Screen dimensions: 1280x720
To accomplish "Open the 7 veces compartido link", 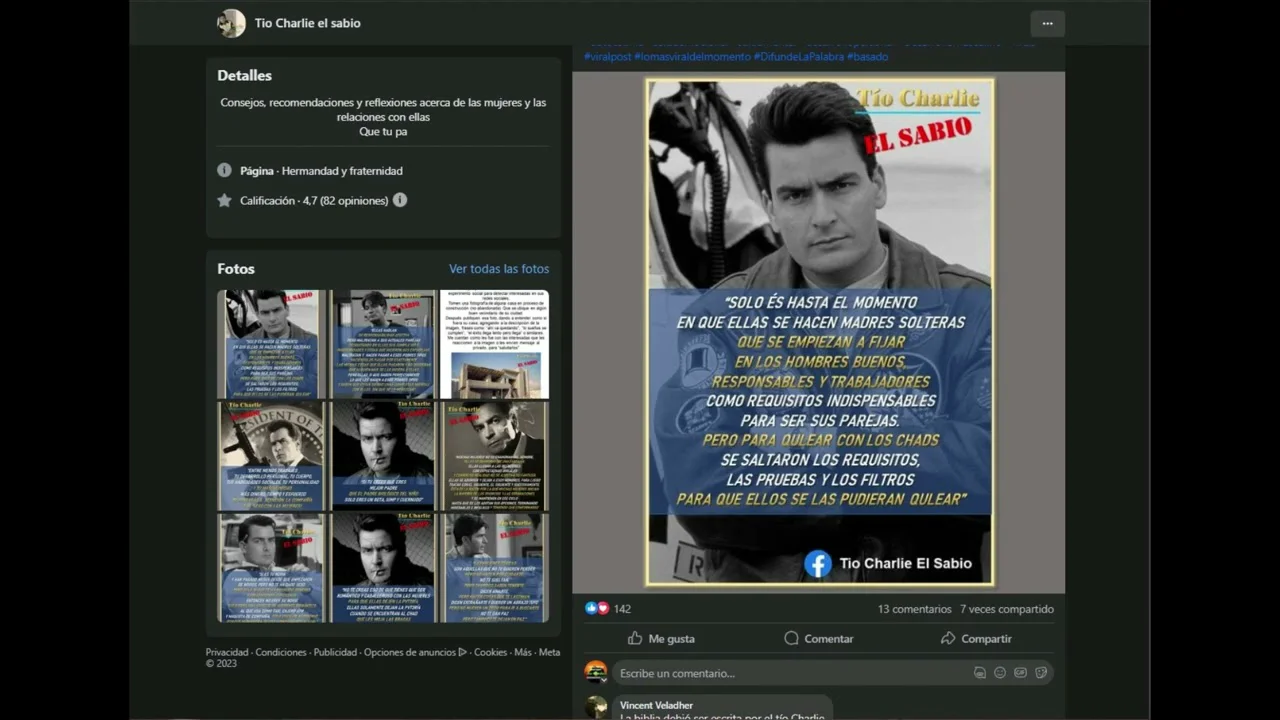I will click(1006, 609).
